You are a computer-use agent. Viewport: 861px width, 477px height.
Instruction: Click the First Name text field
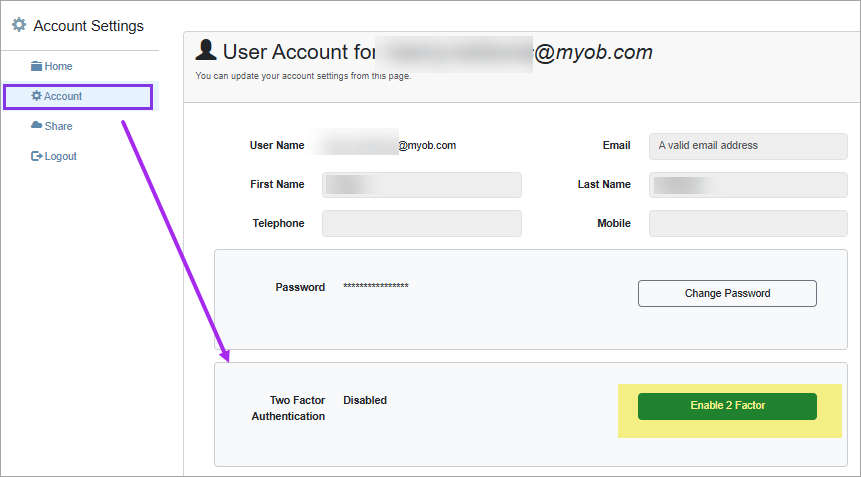click(422, 185)
